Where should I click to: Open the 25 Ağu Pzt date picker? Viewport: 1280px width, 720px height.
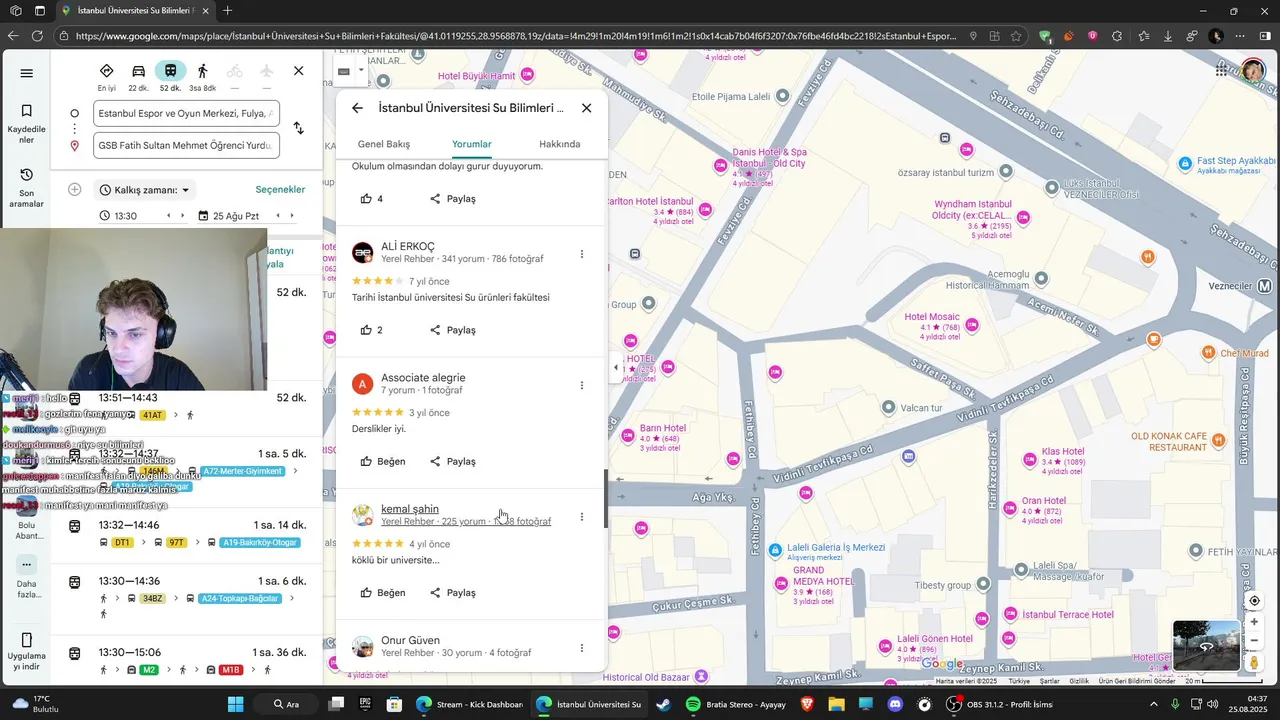coord(229,216)
